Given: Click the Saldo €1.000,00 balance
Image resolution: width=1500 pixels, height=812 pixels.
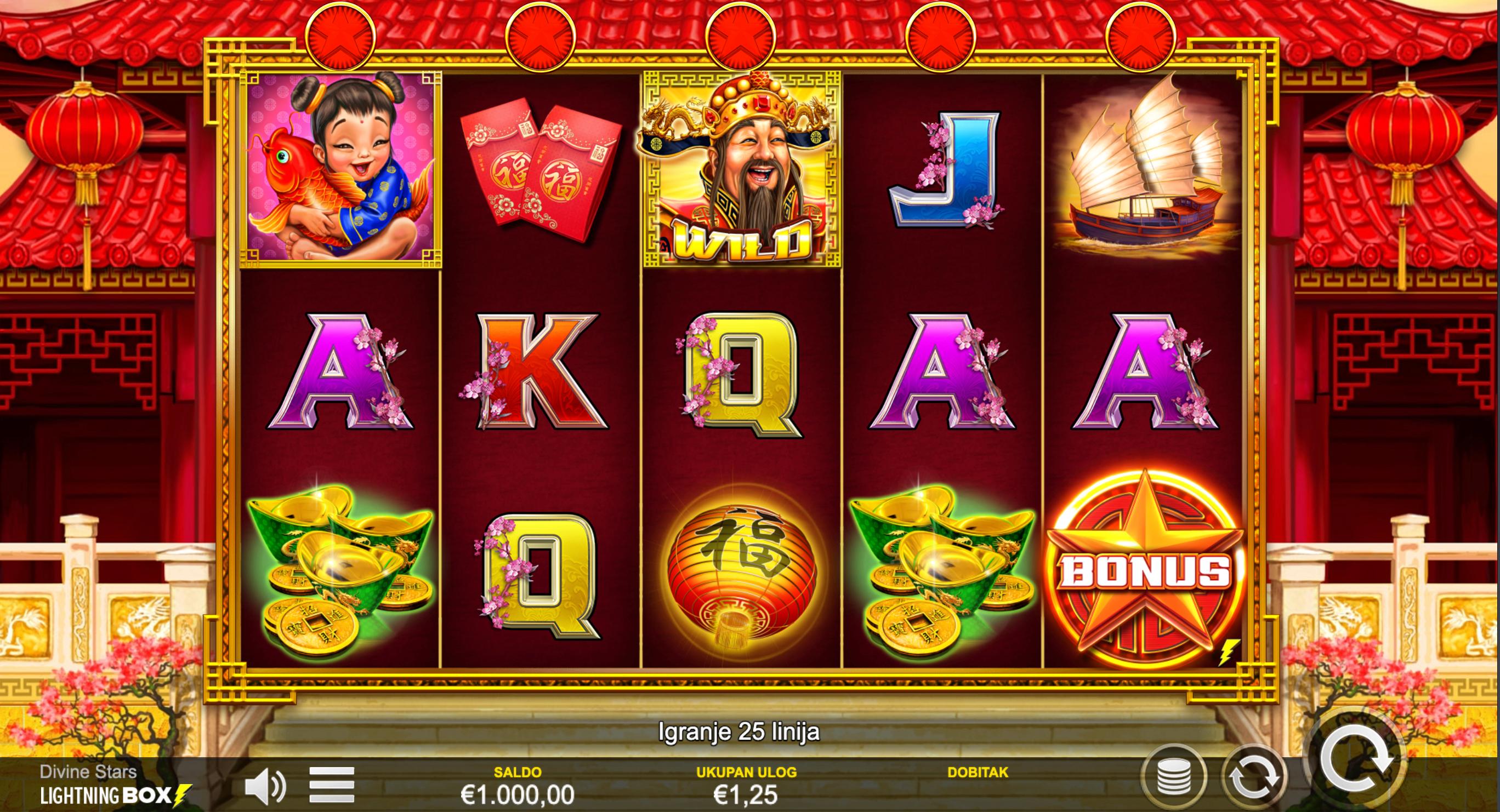Looking at the screenshot, I should (517, 794).
